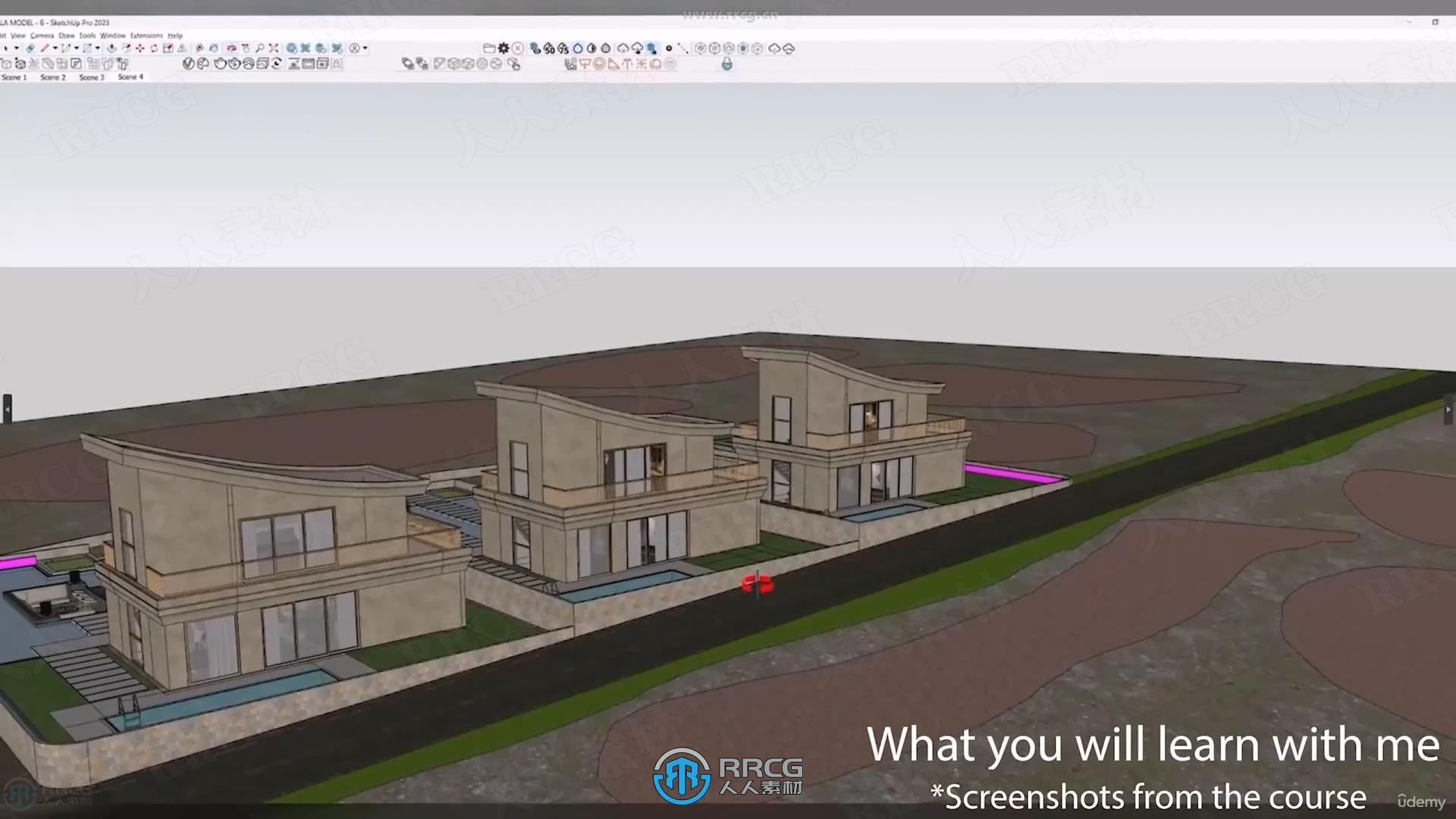Image resolution: width=1456 pixels, height=819 pixels.
Task: Select the Rectangle shape tool
Action: click(87, 48)
